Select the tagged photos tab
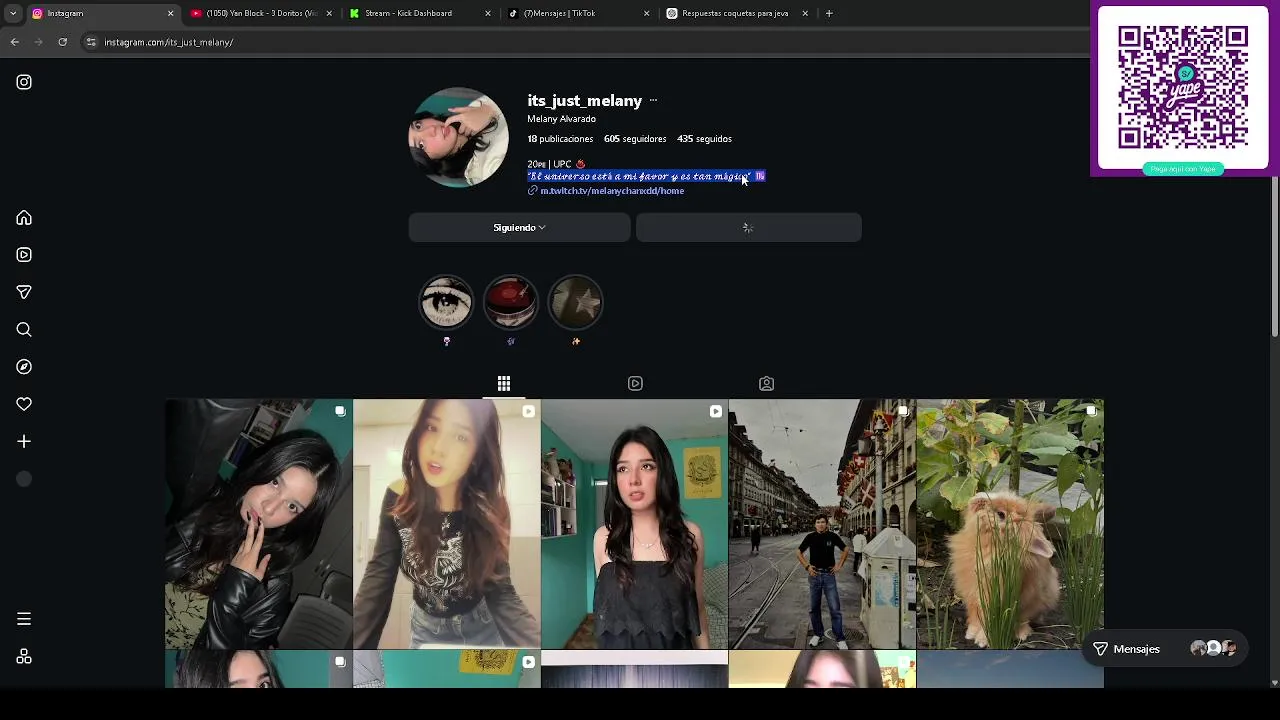 (766, 384)
